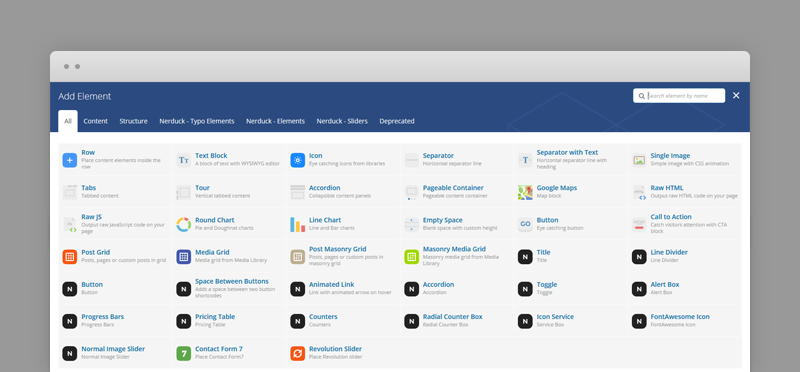Click the Row element plus icon
Image resolution: width=800 pixels, height=372 pixels.
pyautogui.click(x=69, y=160)
